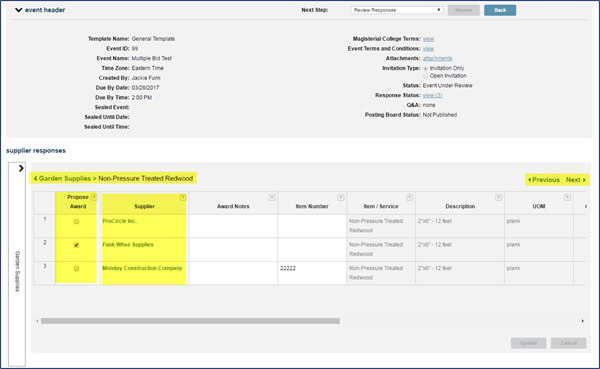Image resolution: width=600 pixels, height=369 pixels.
Task: Open the Next Step dropdown
Action: click(397, 10)
